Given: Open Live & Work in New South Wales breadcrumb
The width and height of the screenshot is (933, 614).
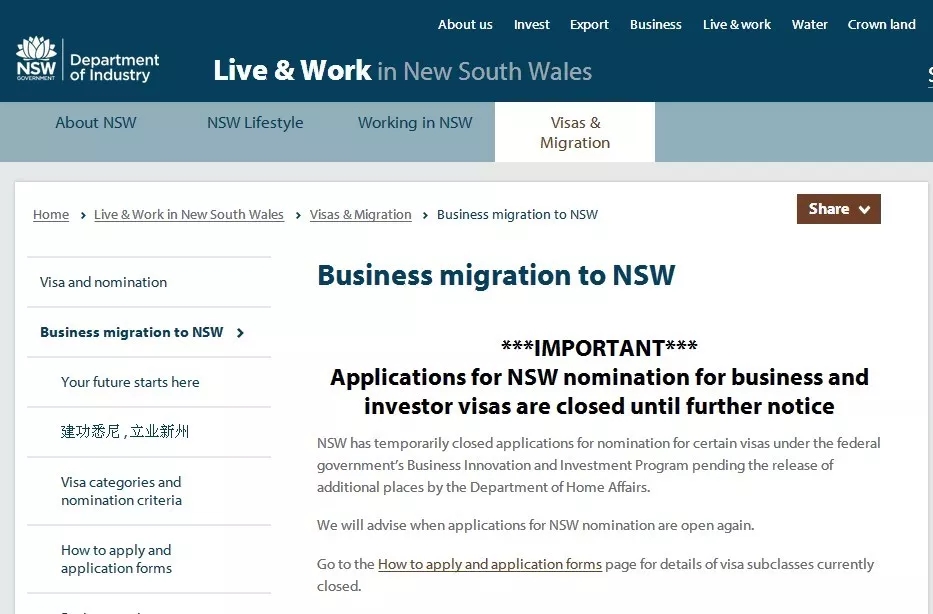Looking at the screenshot, I should pos(189,215).
